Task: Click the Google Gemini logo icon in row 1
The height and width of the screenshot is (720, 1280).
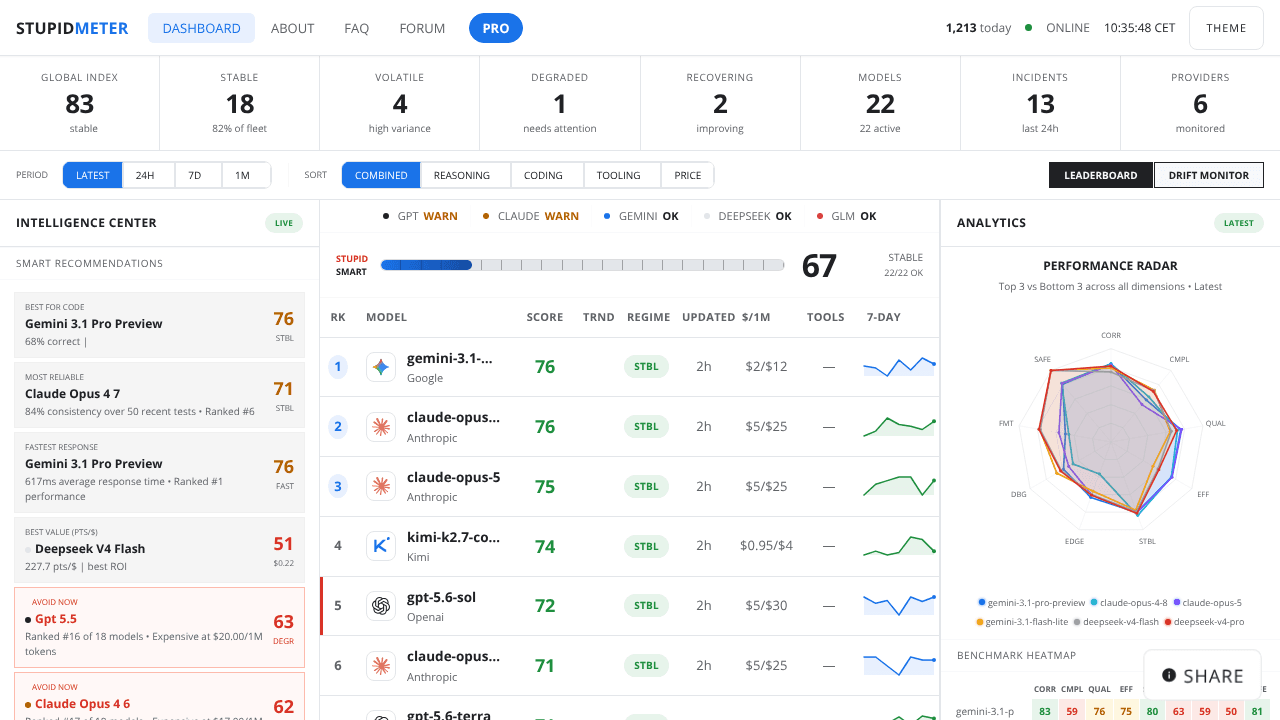Action: coord(381,367)
